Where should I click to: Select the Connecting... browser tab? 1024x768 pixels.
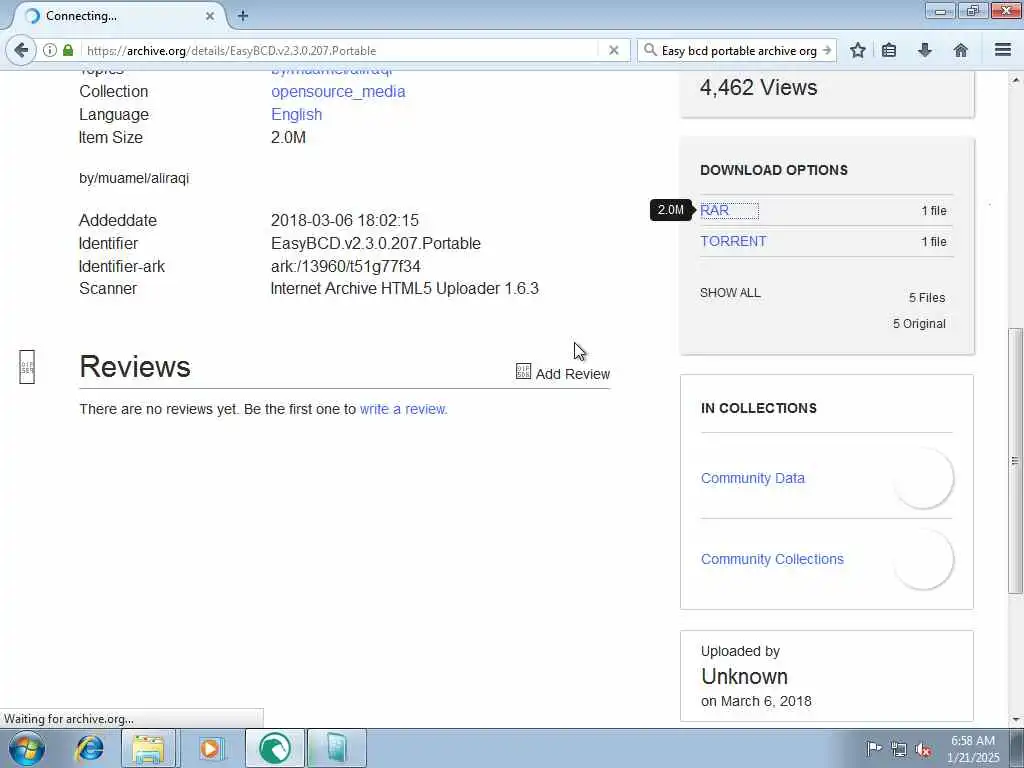(x=120, y=16)
